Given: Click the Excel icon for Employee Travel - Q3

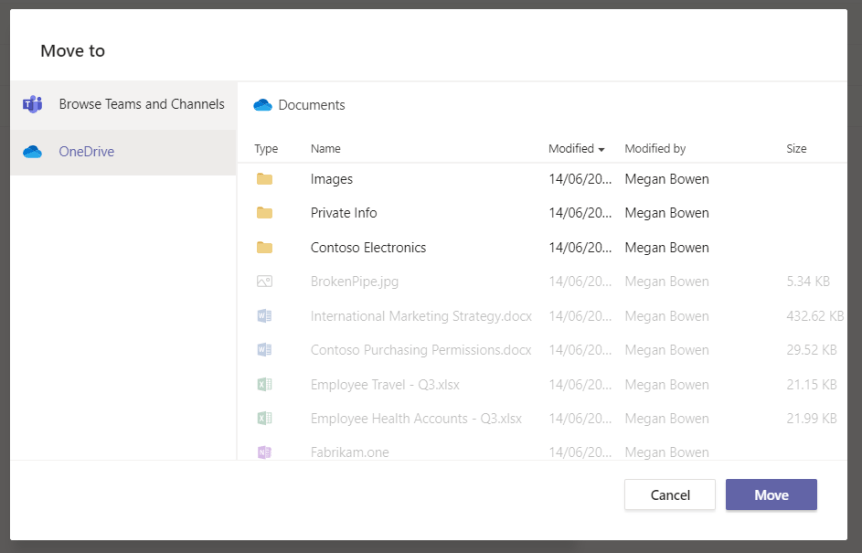Looking at the screenshot, I should 264,385.
